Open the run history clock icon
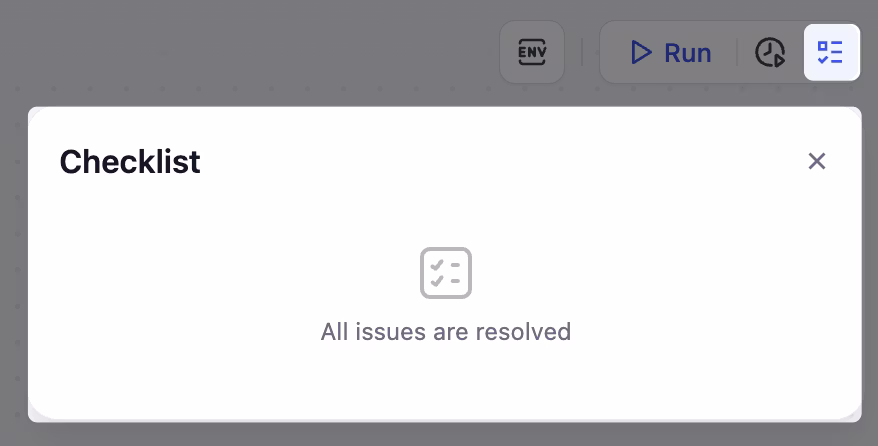Image resolution: width=878 pixels, height=446 pixels. 770,53
